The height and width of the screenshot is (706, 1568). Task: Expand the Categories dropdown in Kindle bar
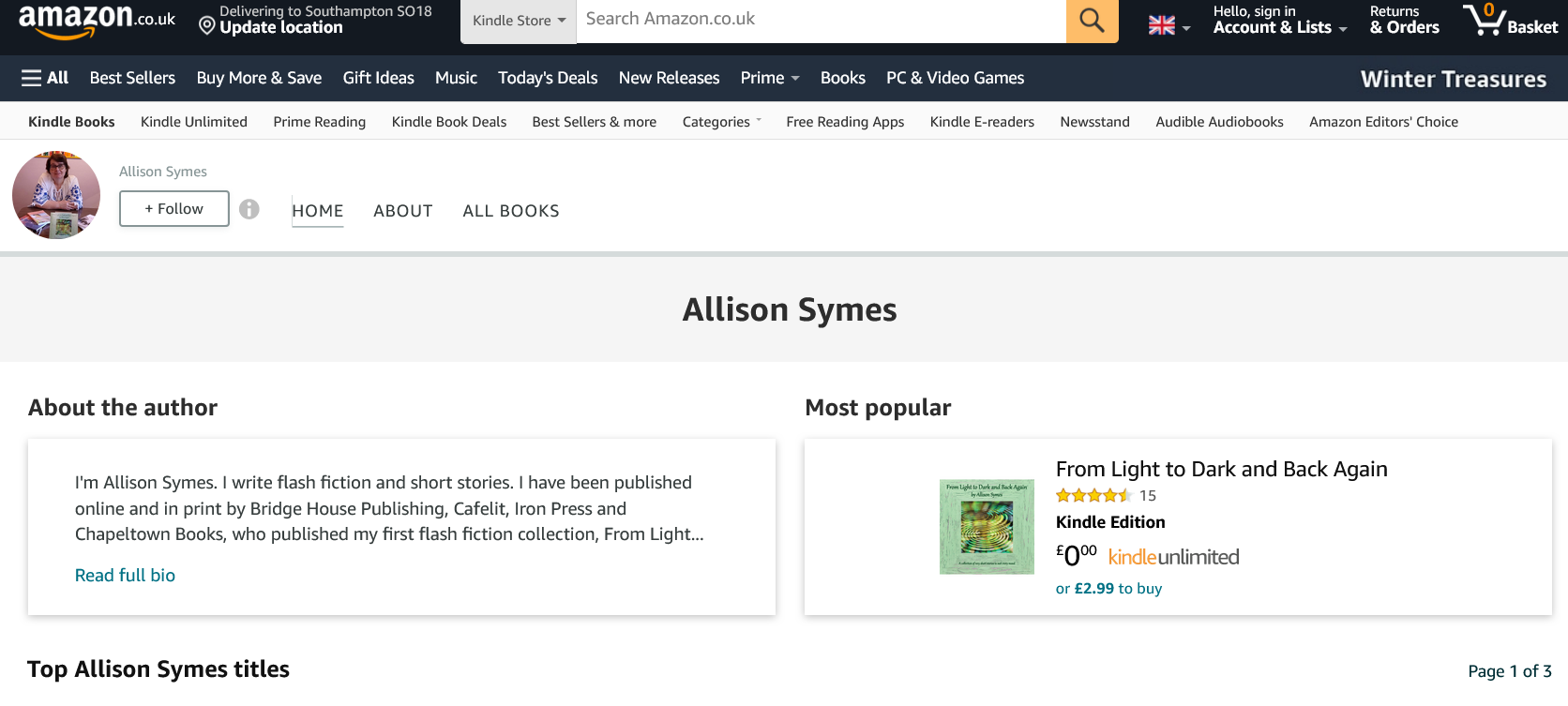pyautogui.click(x=721, y=122)
